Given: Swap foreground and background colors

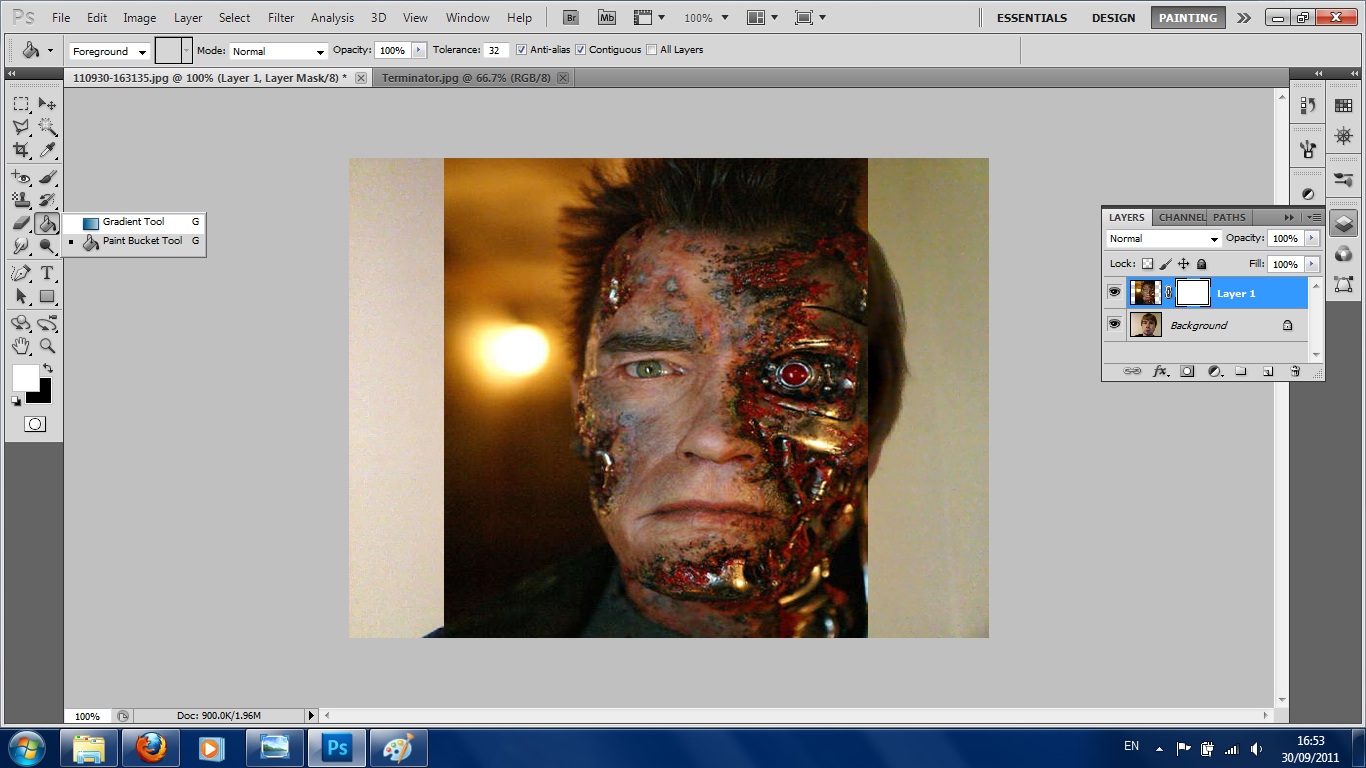Looking at the screenshot, I should pos(47,369).
